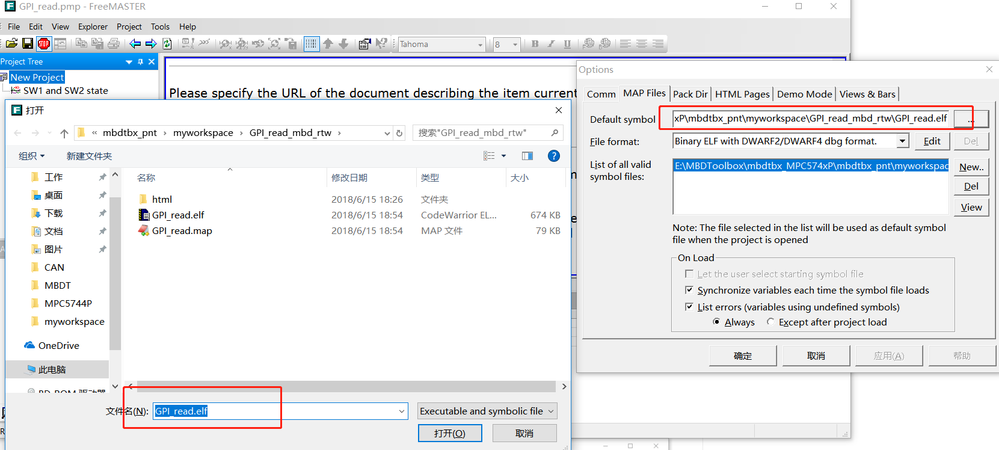
Task: Click the align left toolbar icon
Action: (626, 44)
